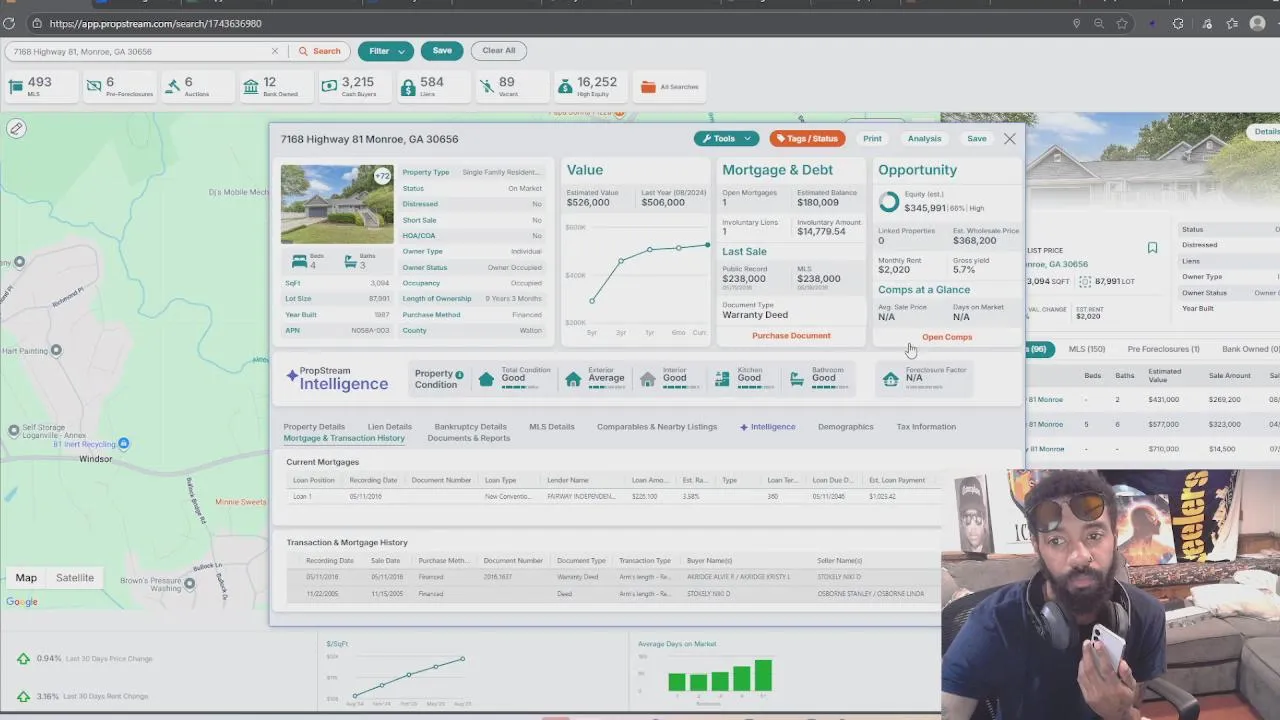Click the Details button on background photo

(x=1266, y=132)
